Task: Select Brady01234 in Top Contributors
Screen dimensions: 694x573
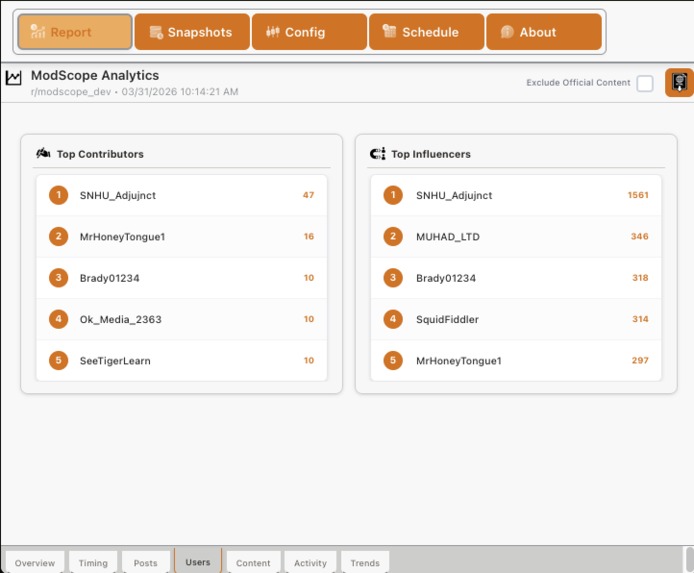Action: [181, 278]
